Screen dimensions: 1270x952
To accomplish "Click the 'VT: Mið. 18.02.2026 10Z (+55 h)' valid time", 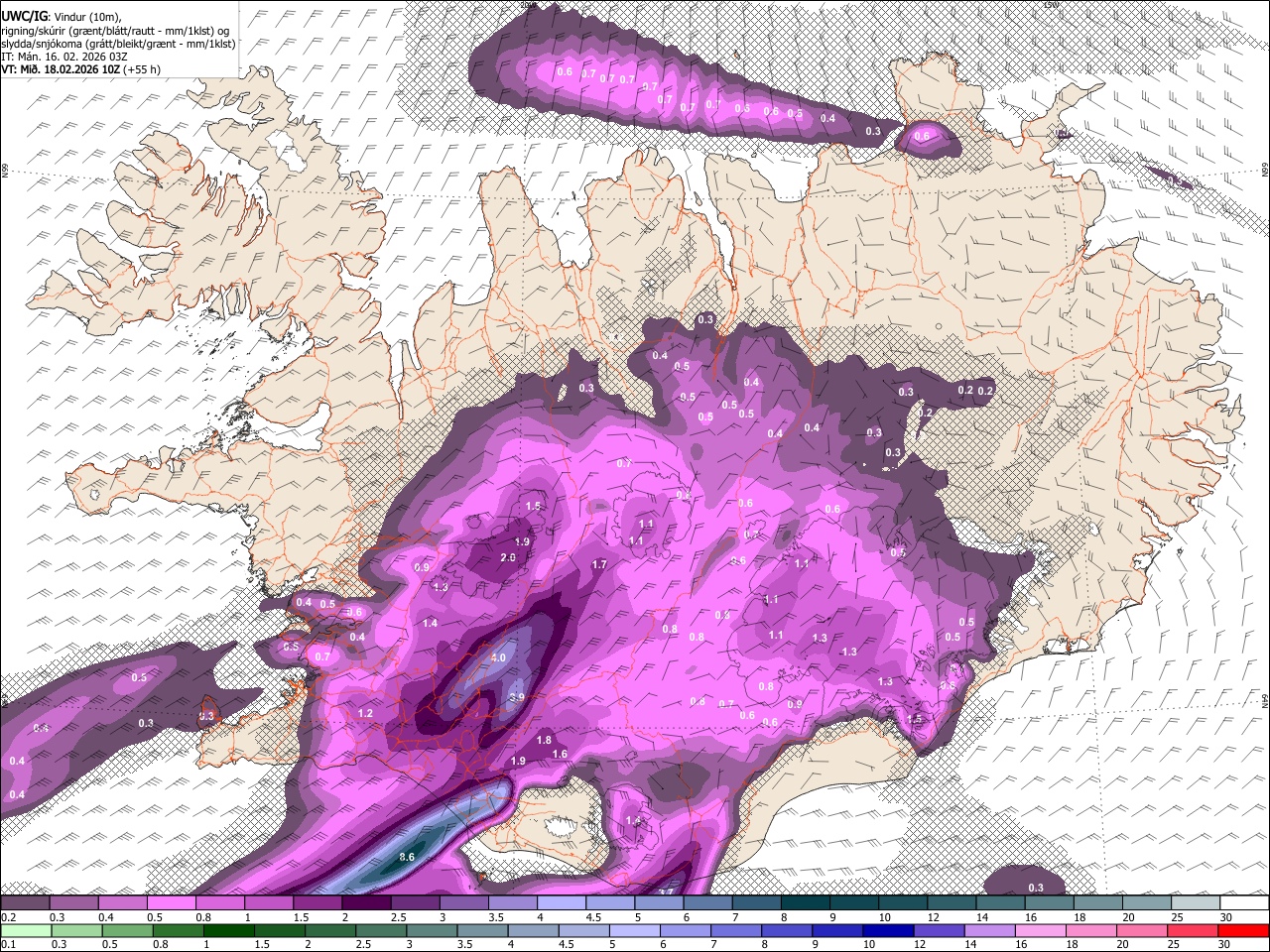I will 80,69.
